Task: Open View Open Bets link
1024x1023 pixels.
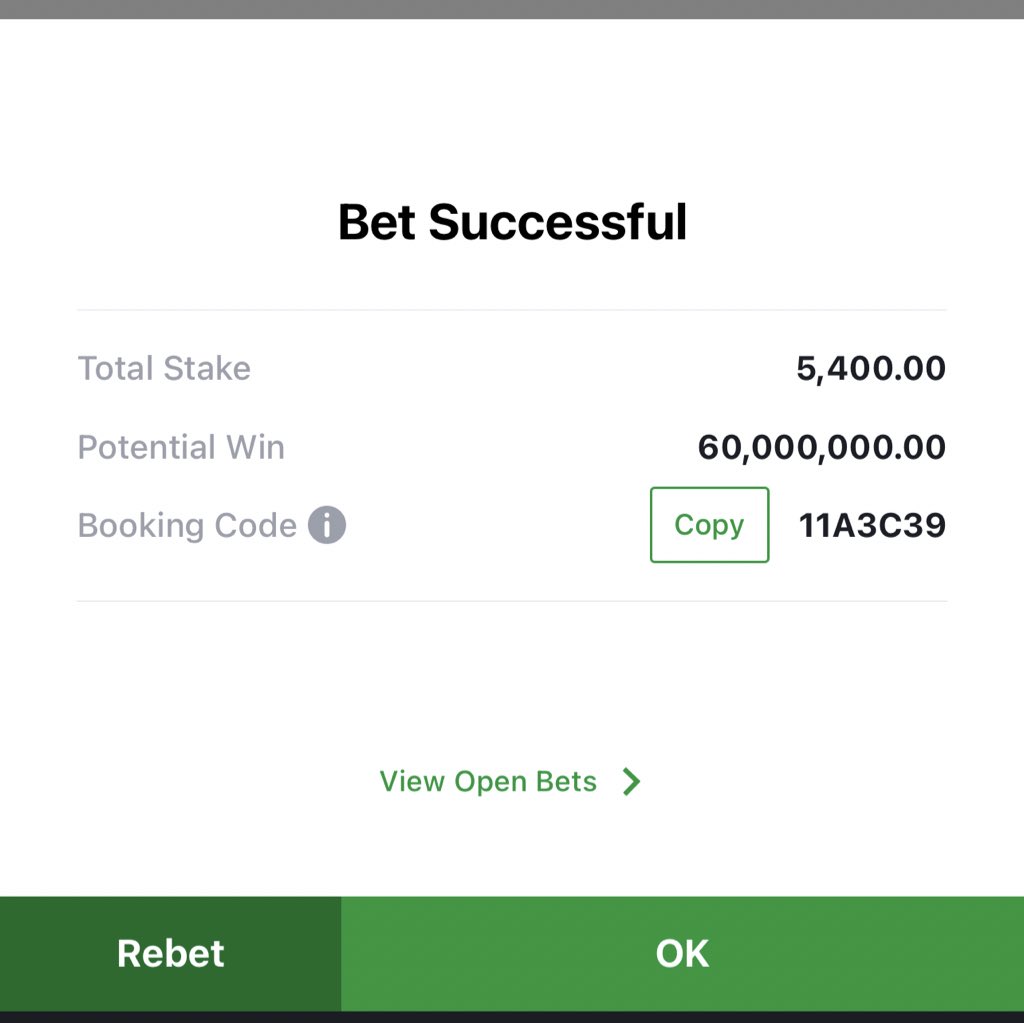Action: tap(488, 781)
